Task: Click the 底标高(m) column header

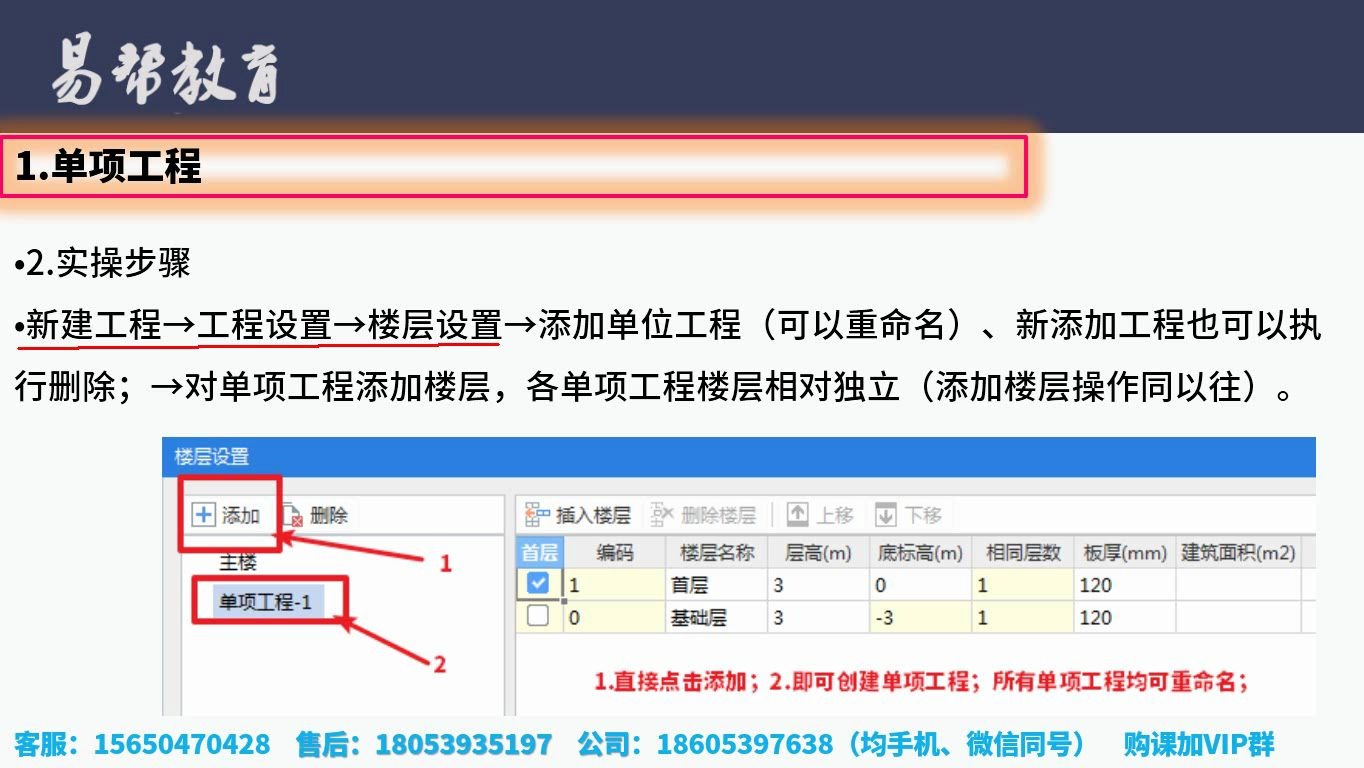Action: [x=921, y=552]
